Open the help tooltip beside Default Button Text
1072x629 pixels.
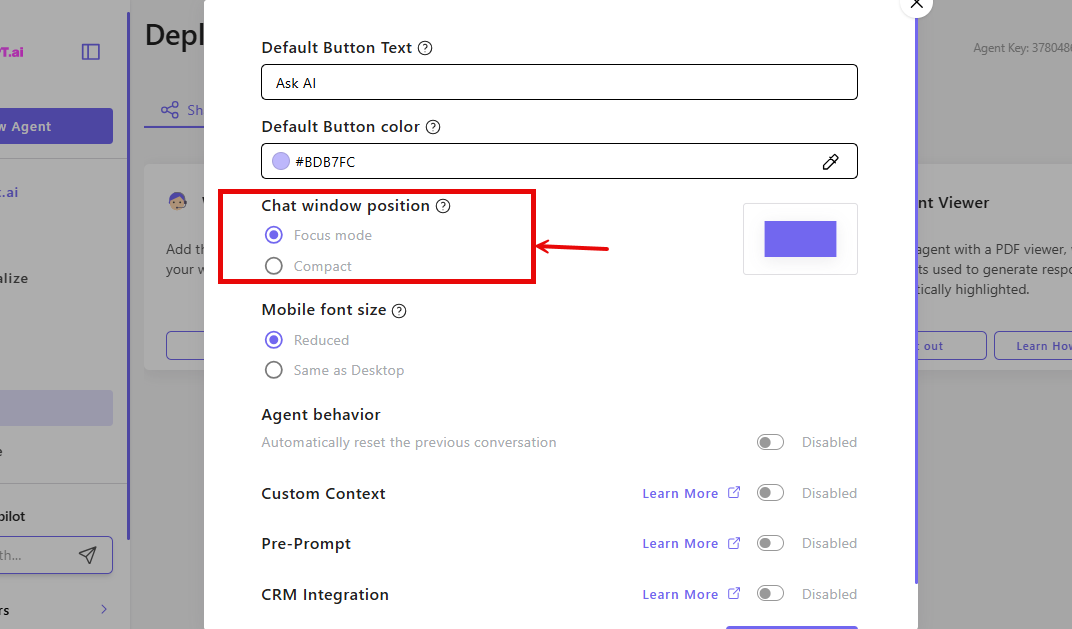(x=424, y=47)
